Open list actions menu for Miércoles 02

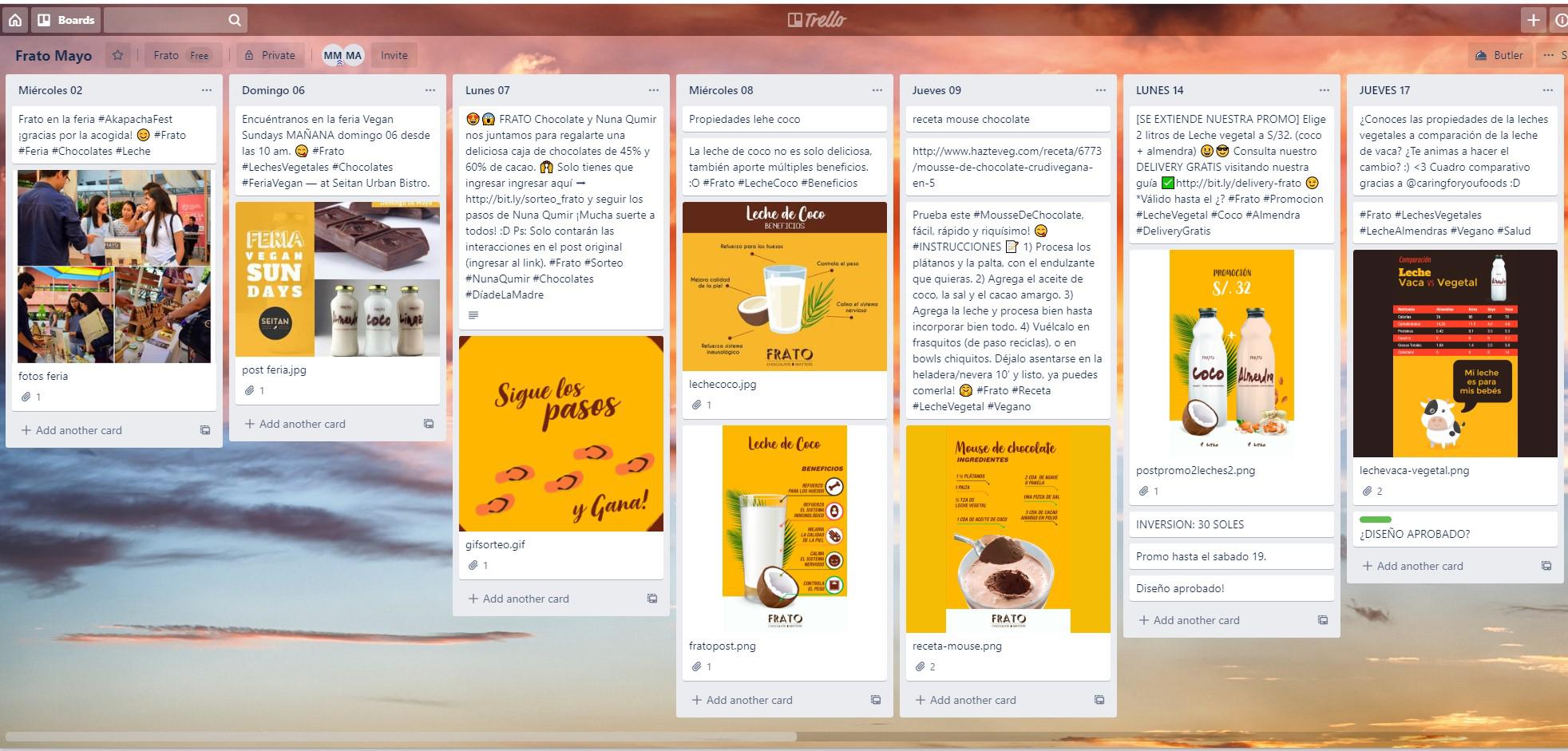pyautogui.click(x=207, y=90)
